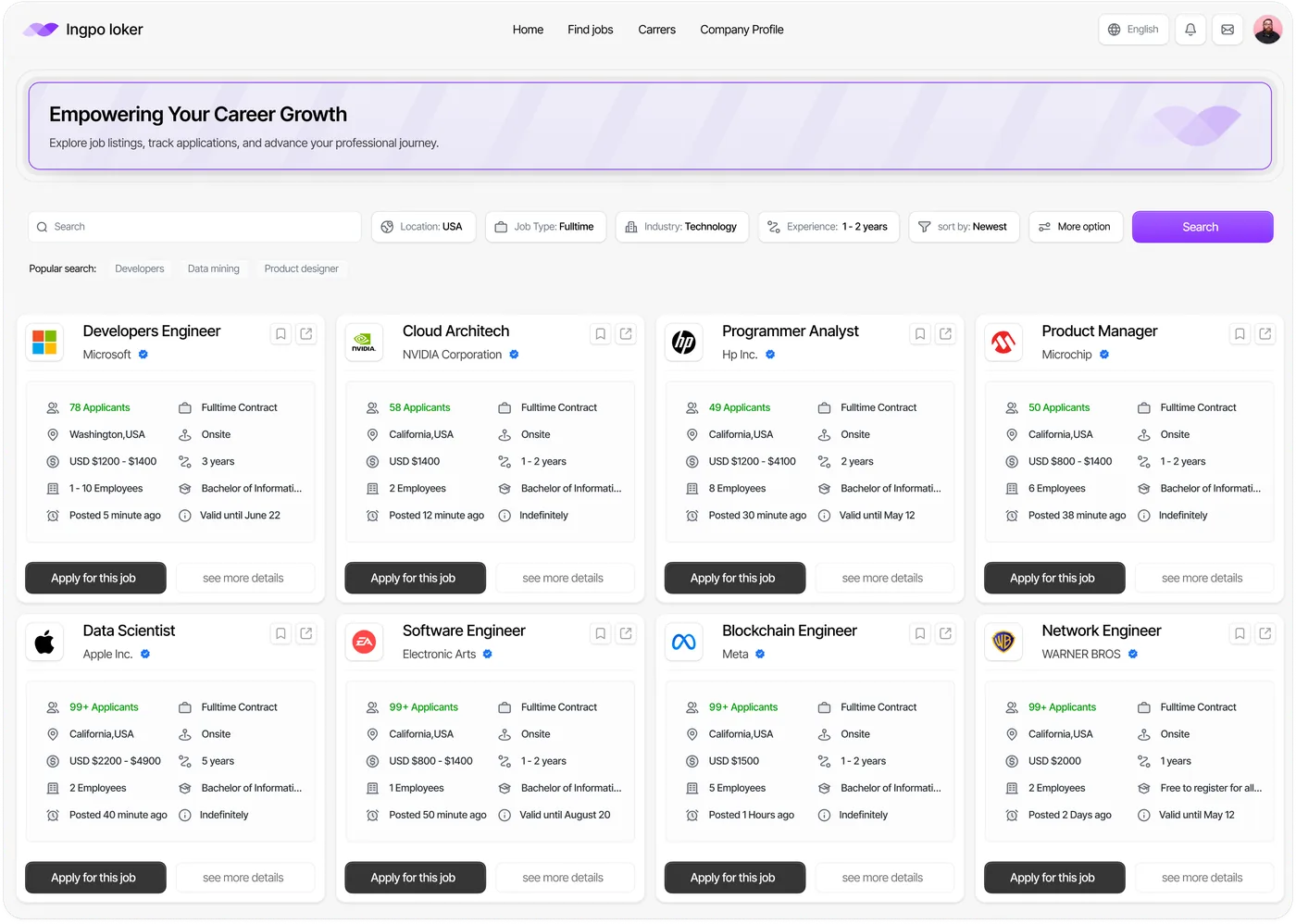Open the Industry: Technology filter
The width and height of the screenshot is (1296, 924).
click(682, 227)
